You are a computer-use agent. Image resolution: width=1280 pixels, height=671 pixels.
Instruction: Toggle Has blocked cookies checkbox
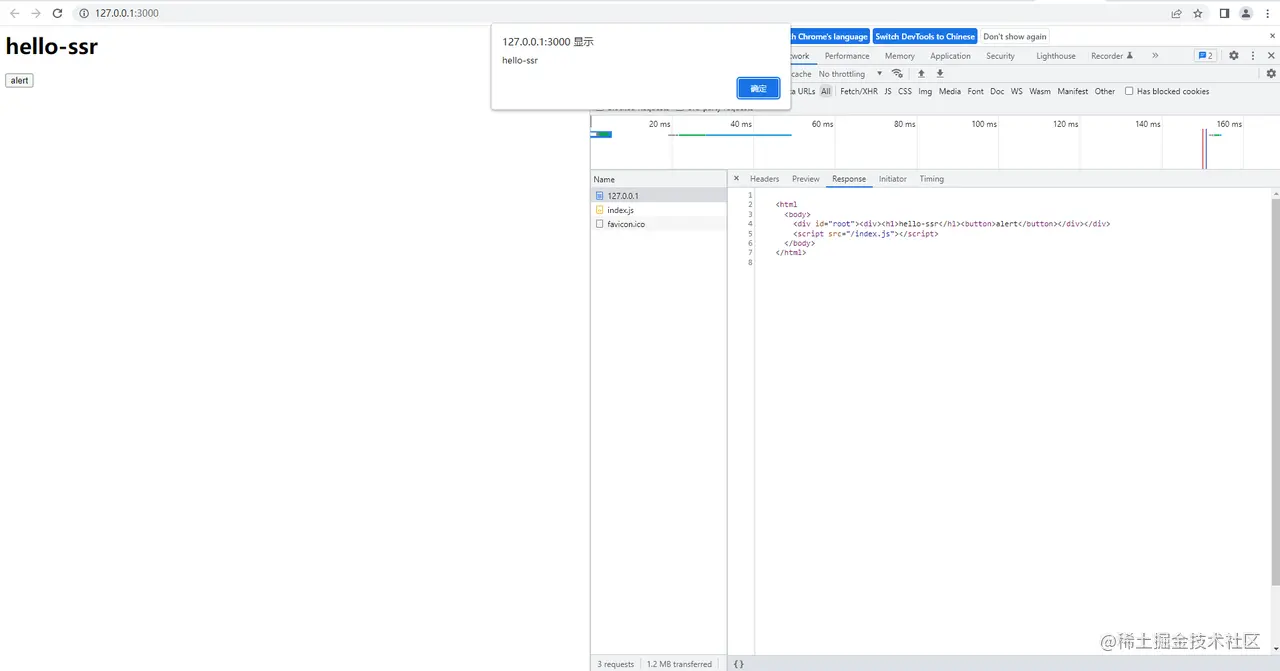(x=1129, y=91)
